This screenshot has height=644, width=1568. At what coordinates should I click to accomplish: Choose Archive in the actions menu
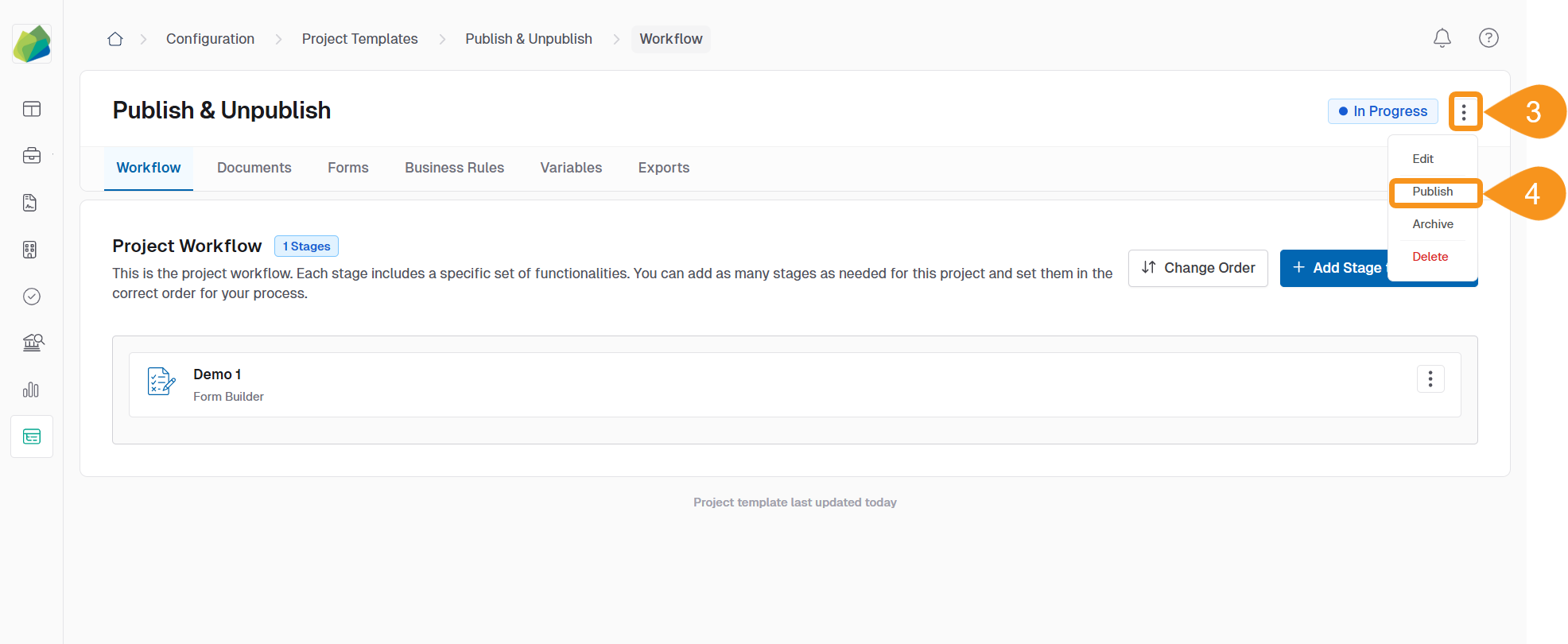pos(1432,224)
